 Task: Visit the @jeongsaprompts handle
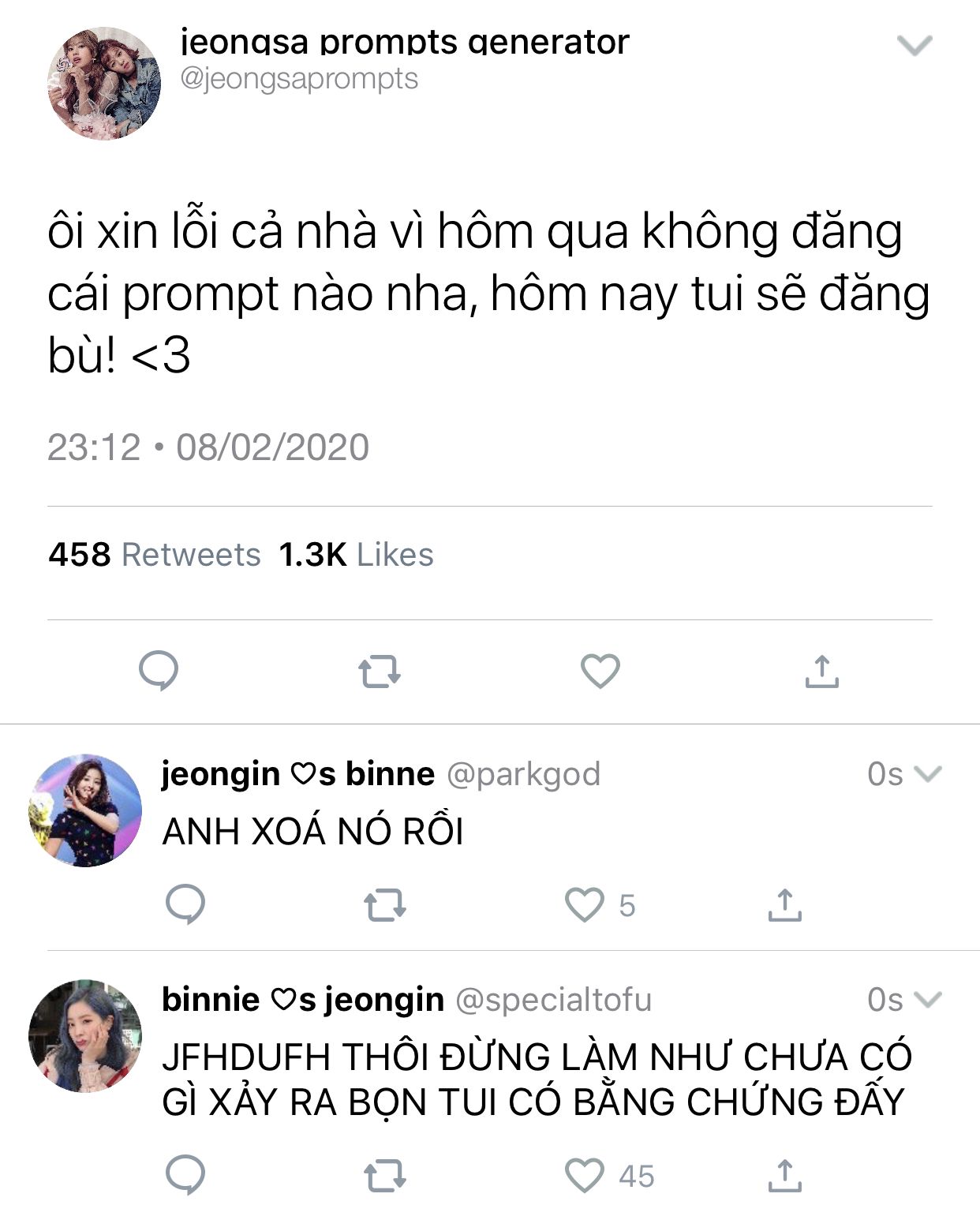click(x=300, y=79)
